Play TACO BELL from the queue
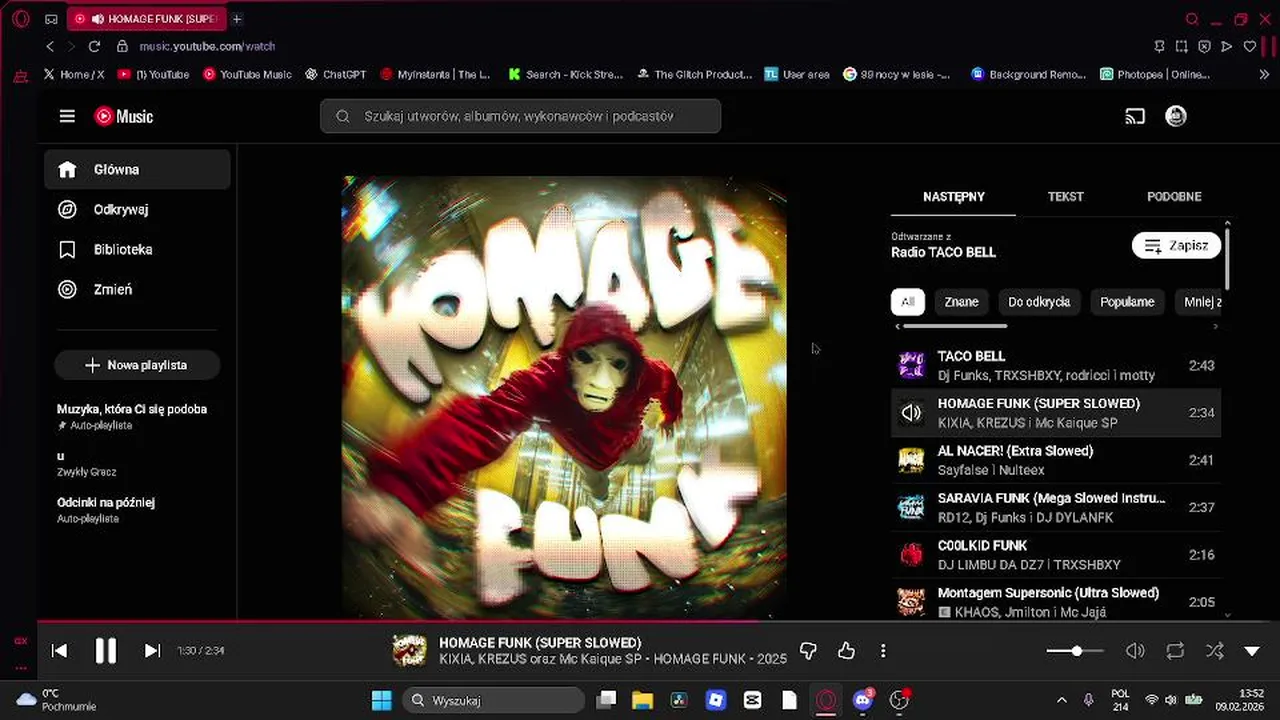Viewport: 1280px width, 720px height. click(1056, 365)
